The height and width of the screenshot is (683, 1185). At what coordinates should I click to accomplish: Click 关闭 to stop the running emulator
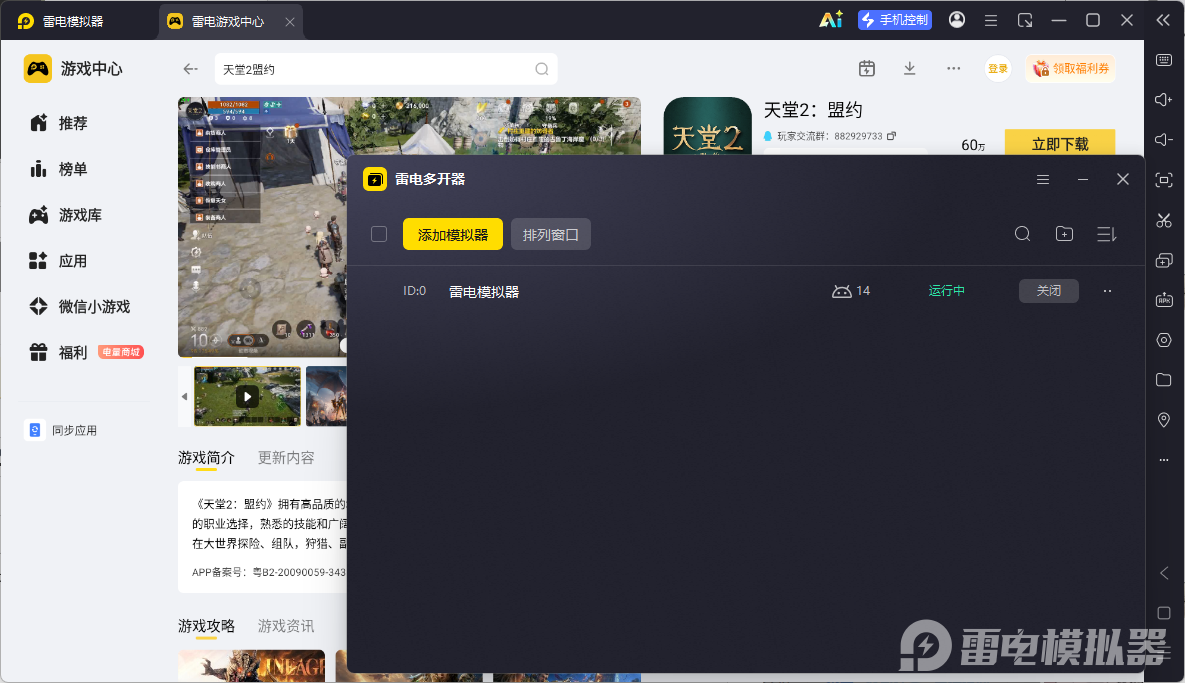point(1048,291)
